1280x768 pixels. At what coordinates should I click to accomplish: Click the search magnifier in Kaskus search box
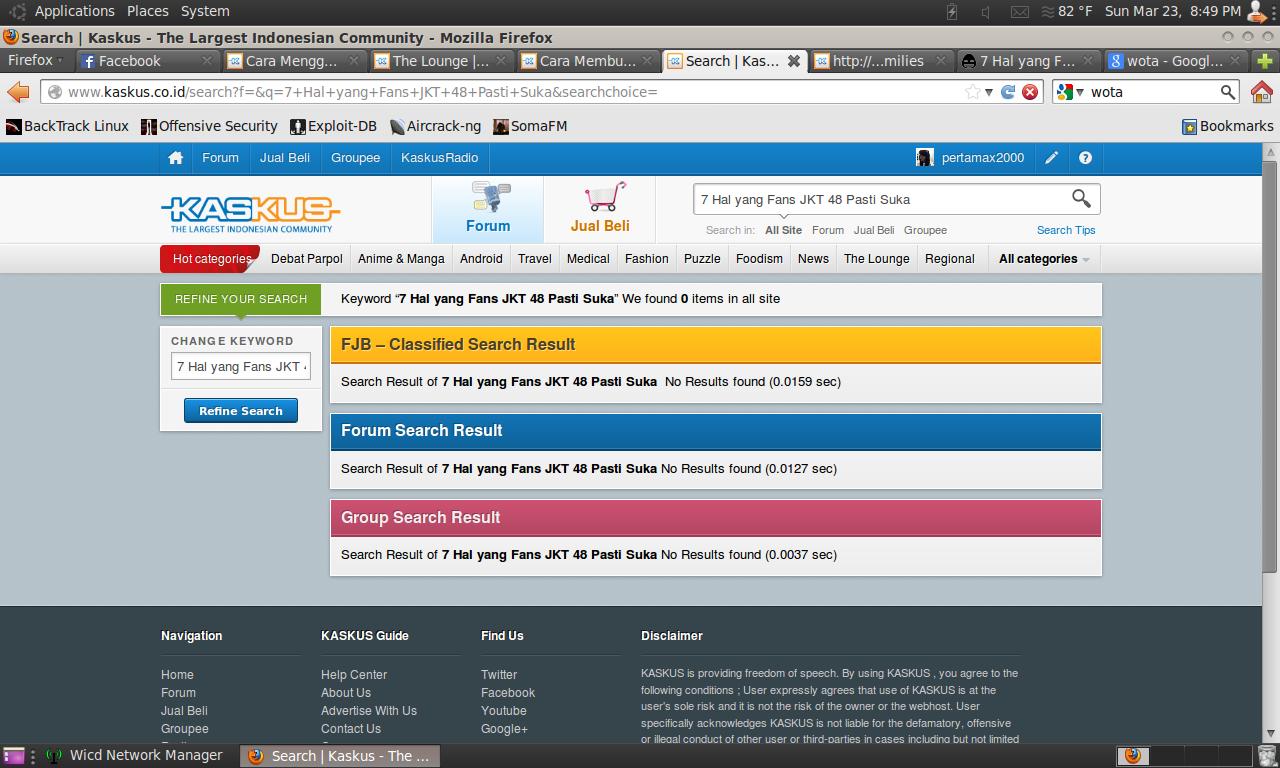coord(1081,198)
